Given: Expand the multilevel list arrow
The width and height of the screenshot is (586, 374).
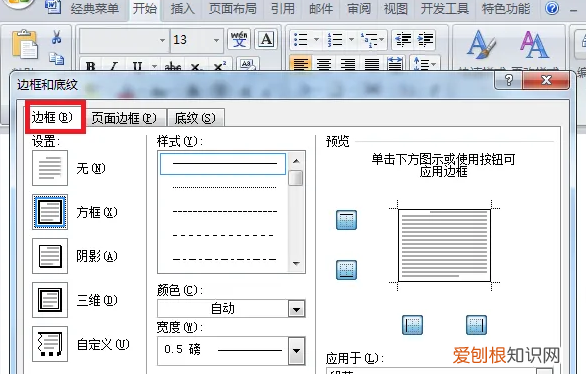Looking at the screenshot, I should (x=382, y=39).
